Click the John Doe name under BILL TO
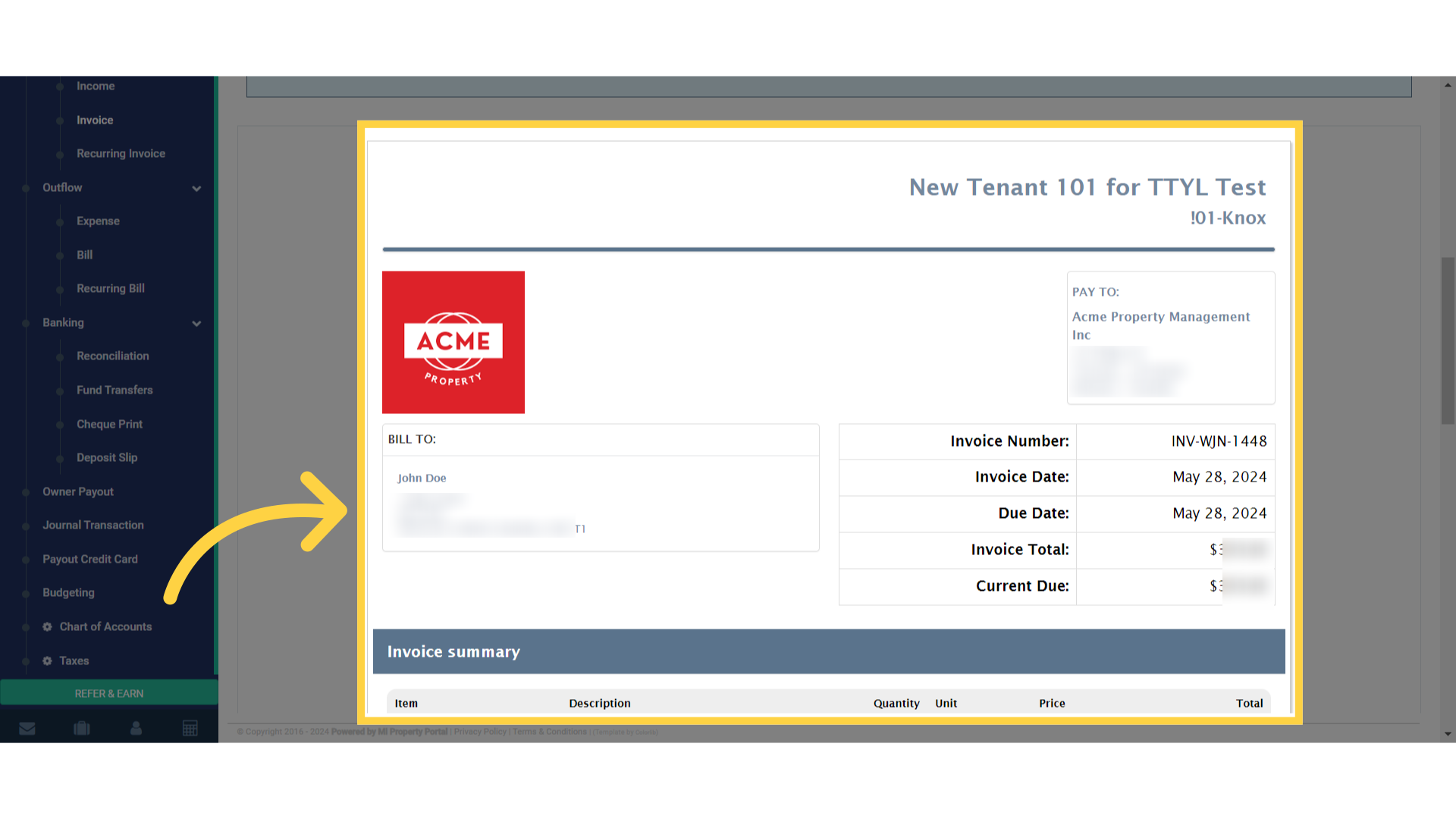 [x=422, y=478]
